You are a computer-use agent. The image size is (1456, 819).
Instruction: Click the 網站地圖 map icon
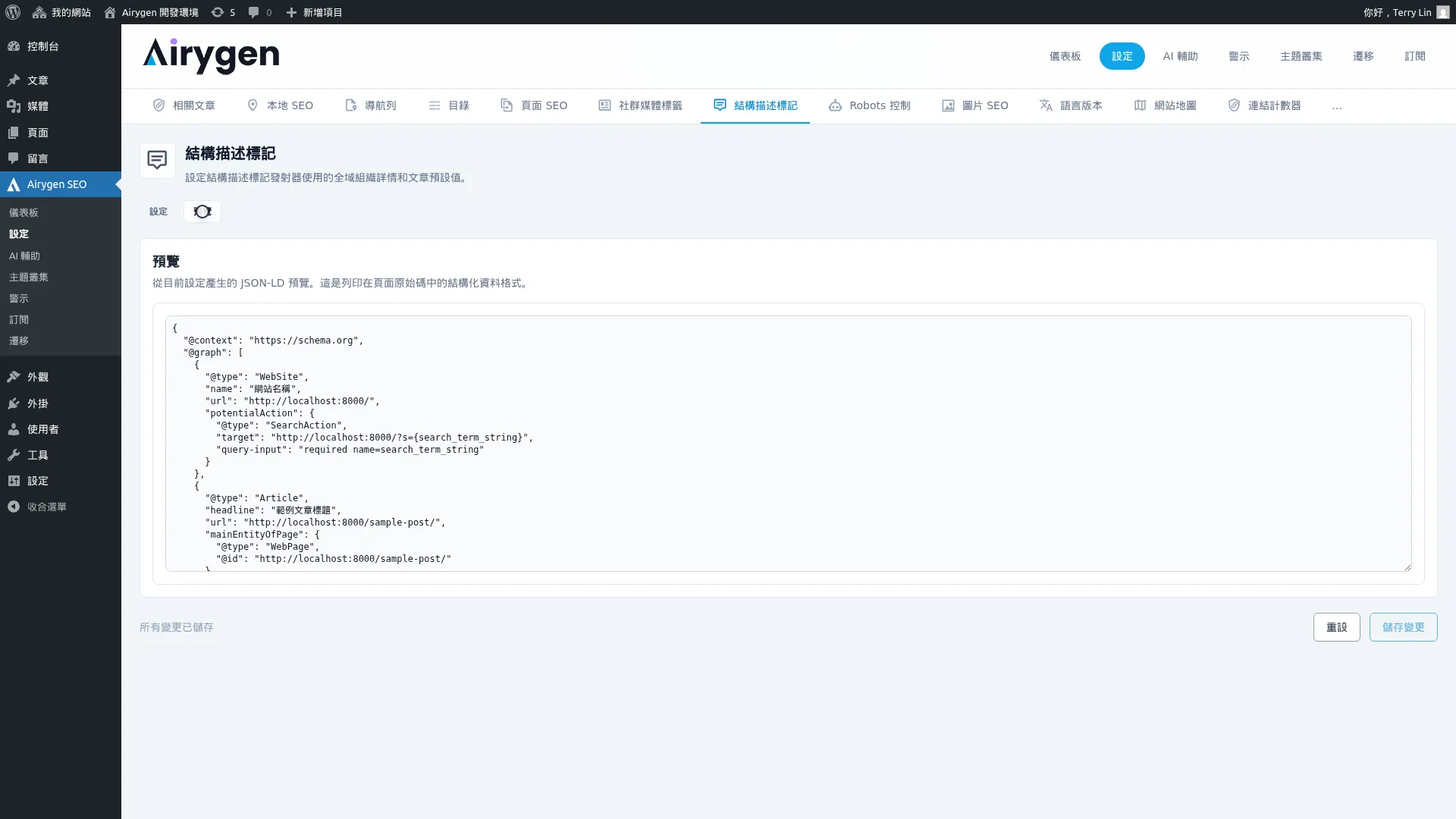(x=1140, y=105)
